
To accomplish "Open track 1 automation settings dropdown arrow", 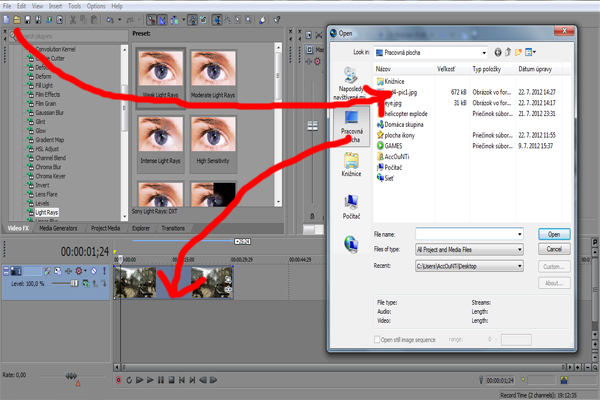I will (85, 271).
